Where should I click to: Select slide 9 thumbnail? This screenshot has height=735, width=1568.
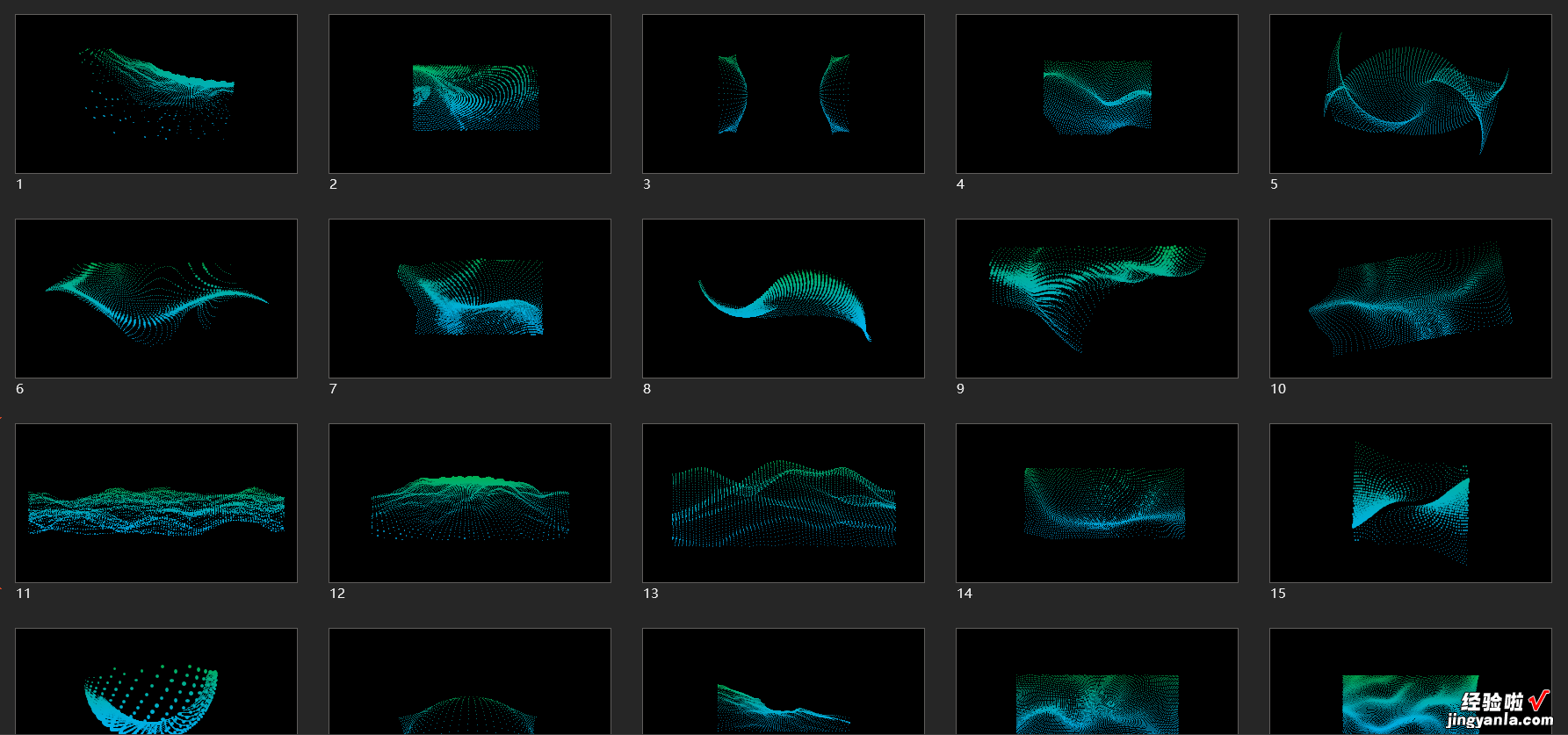tap(1097, 299)
